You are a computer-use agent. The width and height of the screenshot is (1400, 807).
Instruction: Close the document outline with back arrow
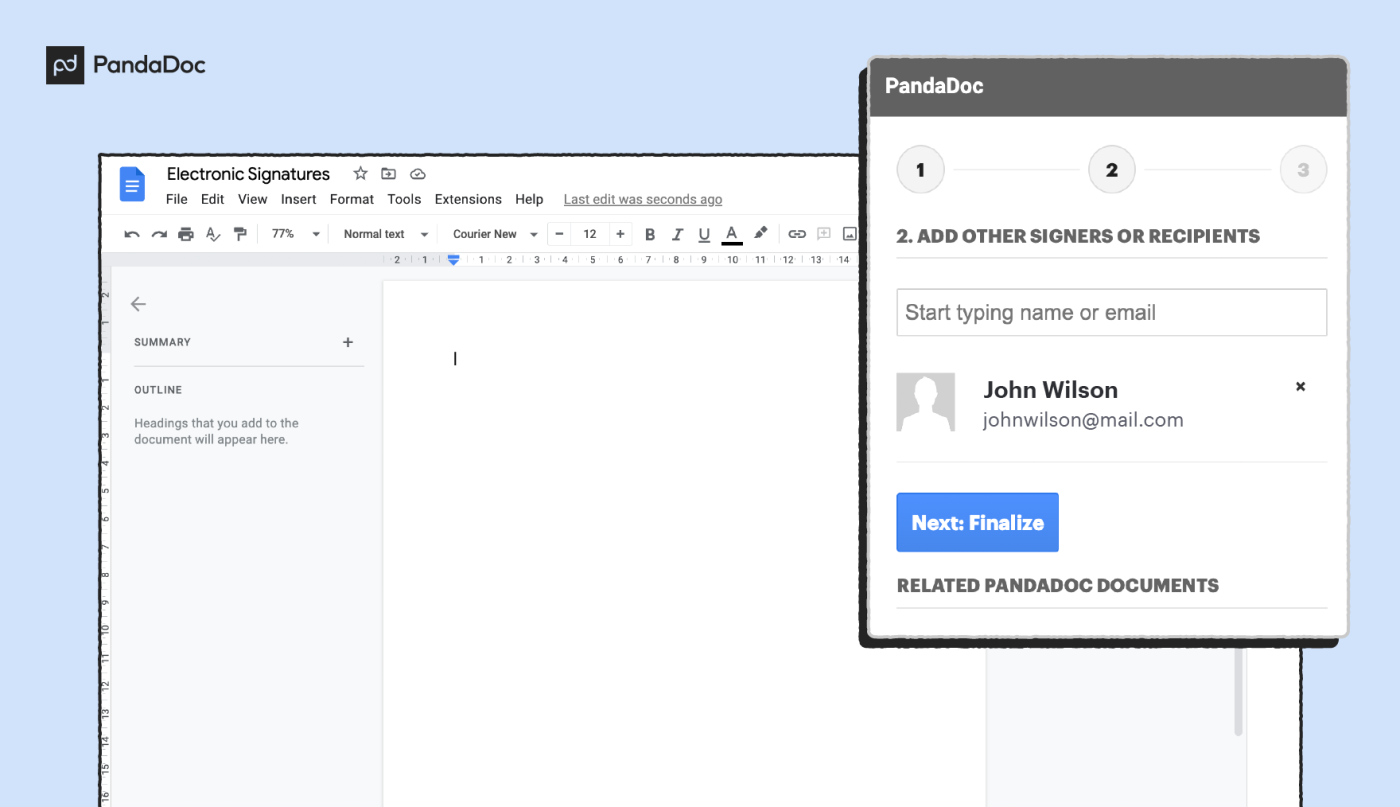click(x=138, y=304)
